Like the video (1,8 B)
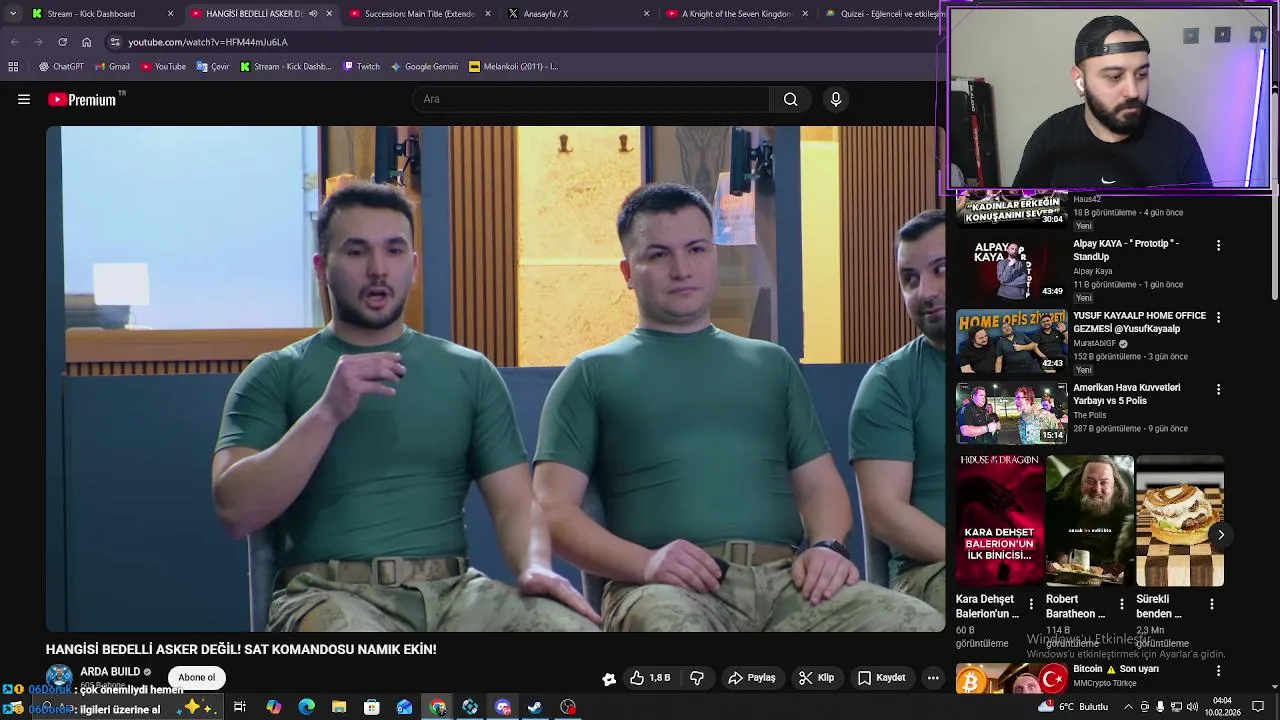Viewport: 1280px width, 720px height. point(649,678)
